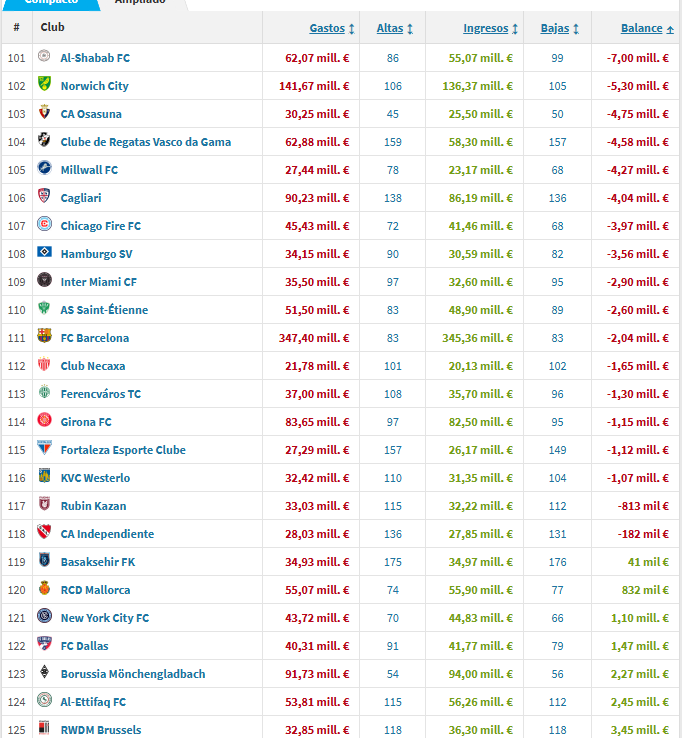Select FC Barcelona gastos 347,40 mill. €
The height and width of the screenshot is (738, 682).
(314, 338)
